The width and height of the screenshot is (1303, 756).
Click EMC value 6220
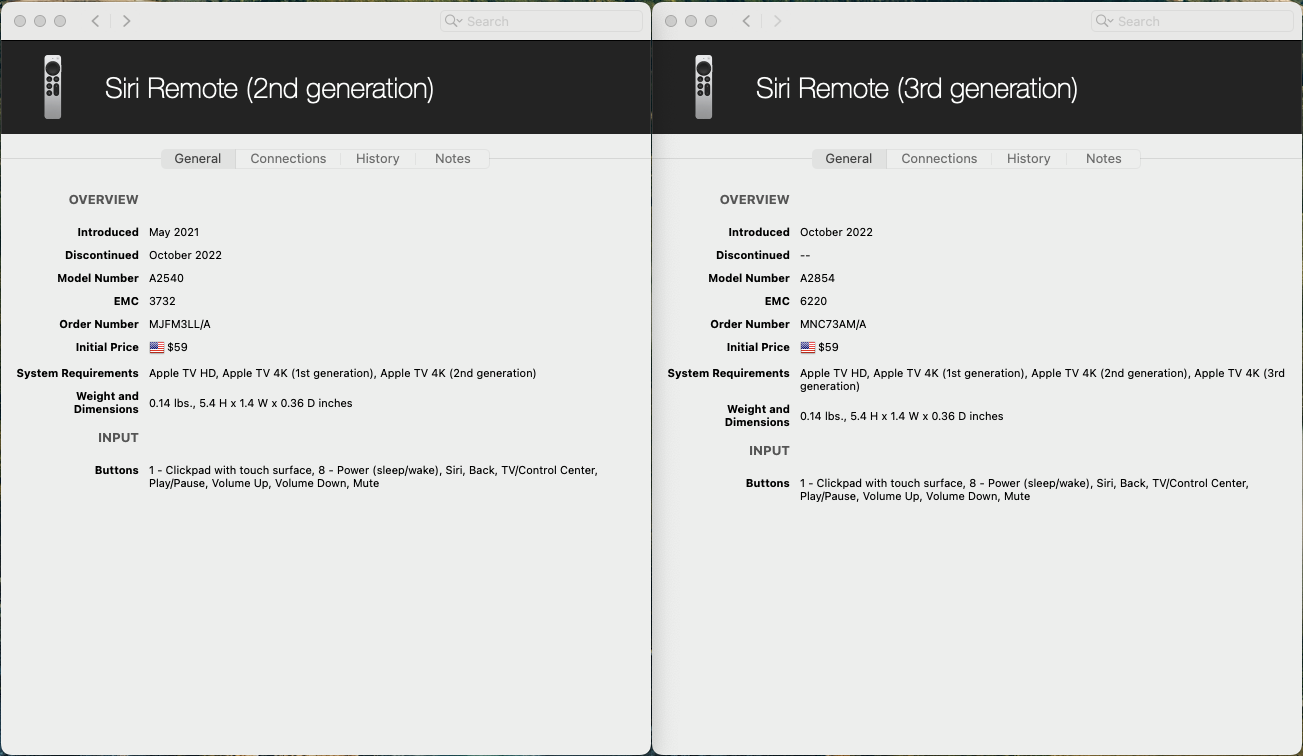(813, 301)
